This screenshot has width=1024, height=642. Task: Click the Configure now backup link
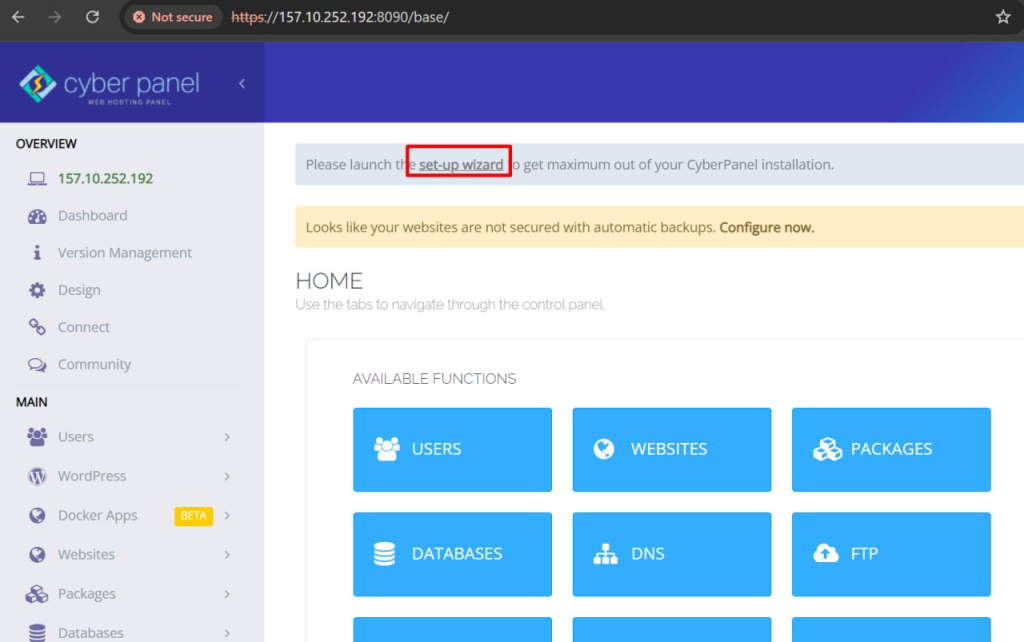pos(766,227)
